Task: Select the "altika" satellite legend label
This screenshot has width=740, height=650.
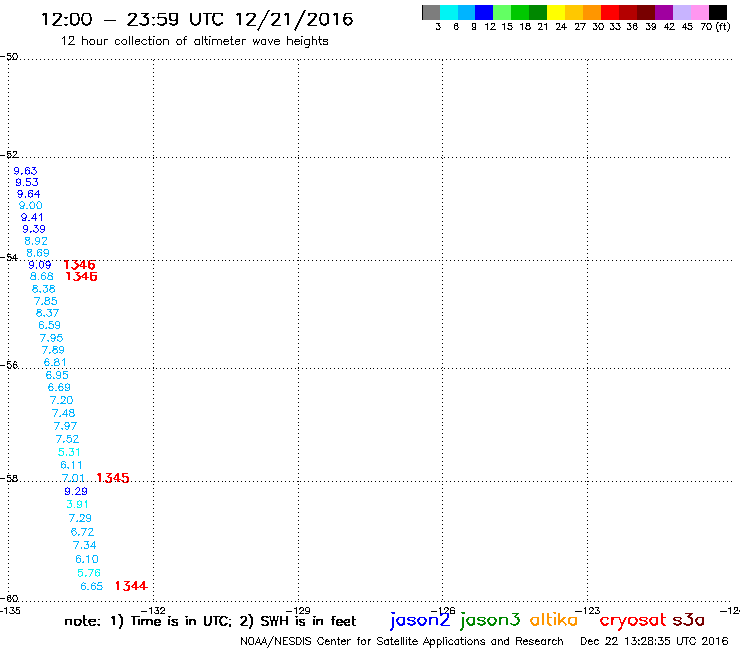Action: tap(554, 619)
